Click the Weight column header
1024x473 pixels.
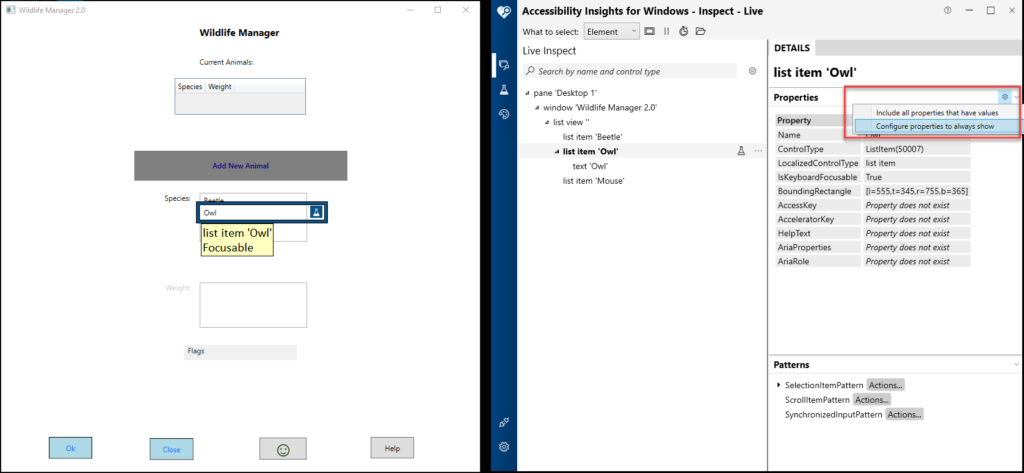pos(219,86)
